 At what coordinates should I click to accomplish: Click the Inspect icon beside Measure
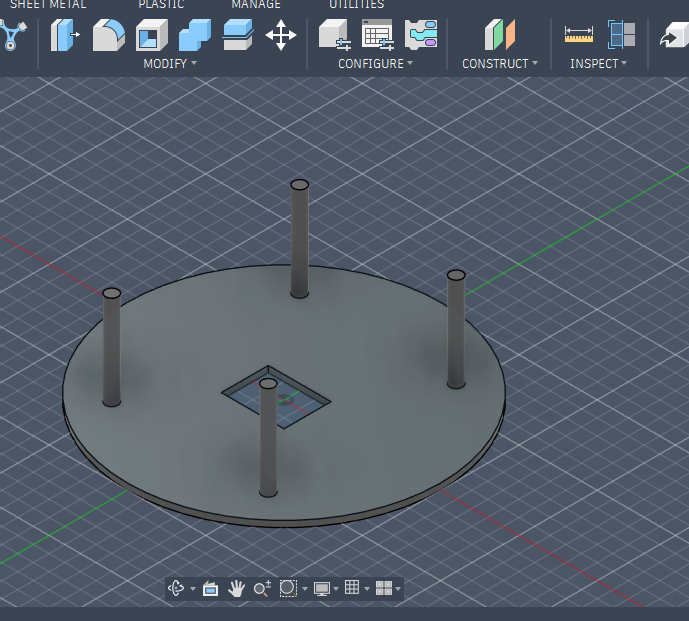622,35
